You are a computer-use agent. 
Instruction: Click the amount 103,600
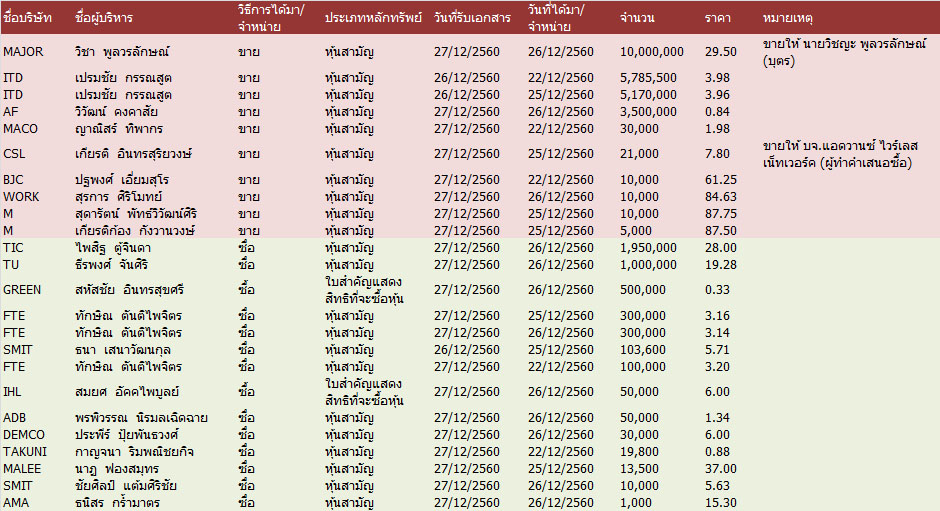[x=643, y=350]
